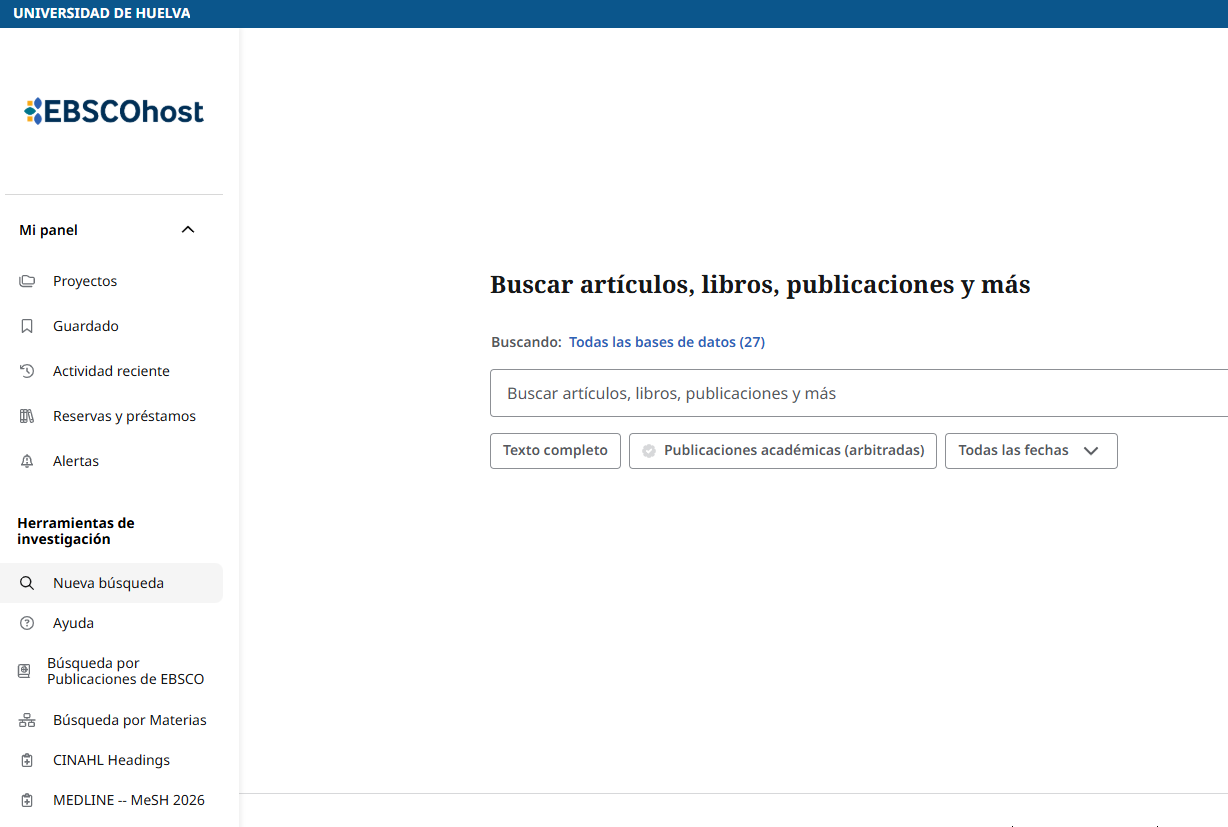Open MEDLINE MeSH 2026 via its icon
Image resolution: width=1228 pixels, height=827 pixels.
[27, 799]
